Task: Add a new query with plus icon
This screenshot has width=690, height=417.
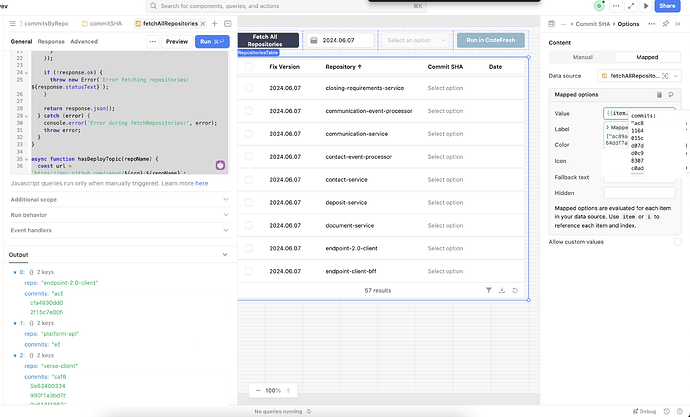Action: tap(215, 24)
